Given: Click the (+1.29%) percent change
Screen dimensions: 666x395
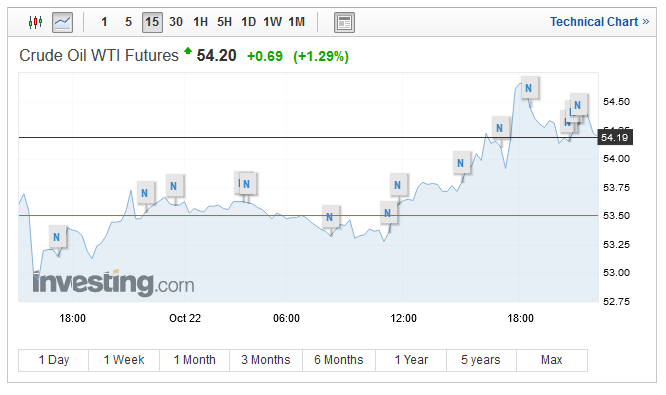Looking at the screenshot, I should click(x=321, y=56).
